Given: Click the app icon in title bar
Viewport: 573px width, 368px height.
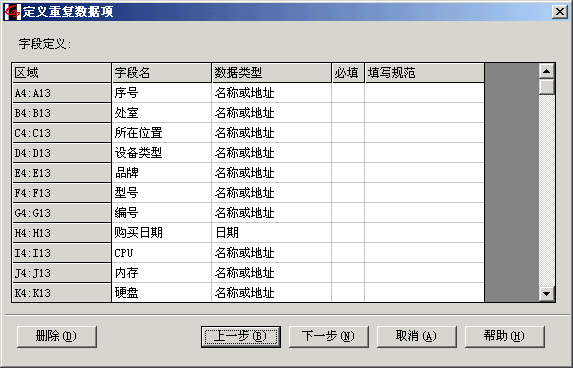Looking at the screenshot, I should (12, 12).
